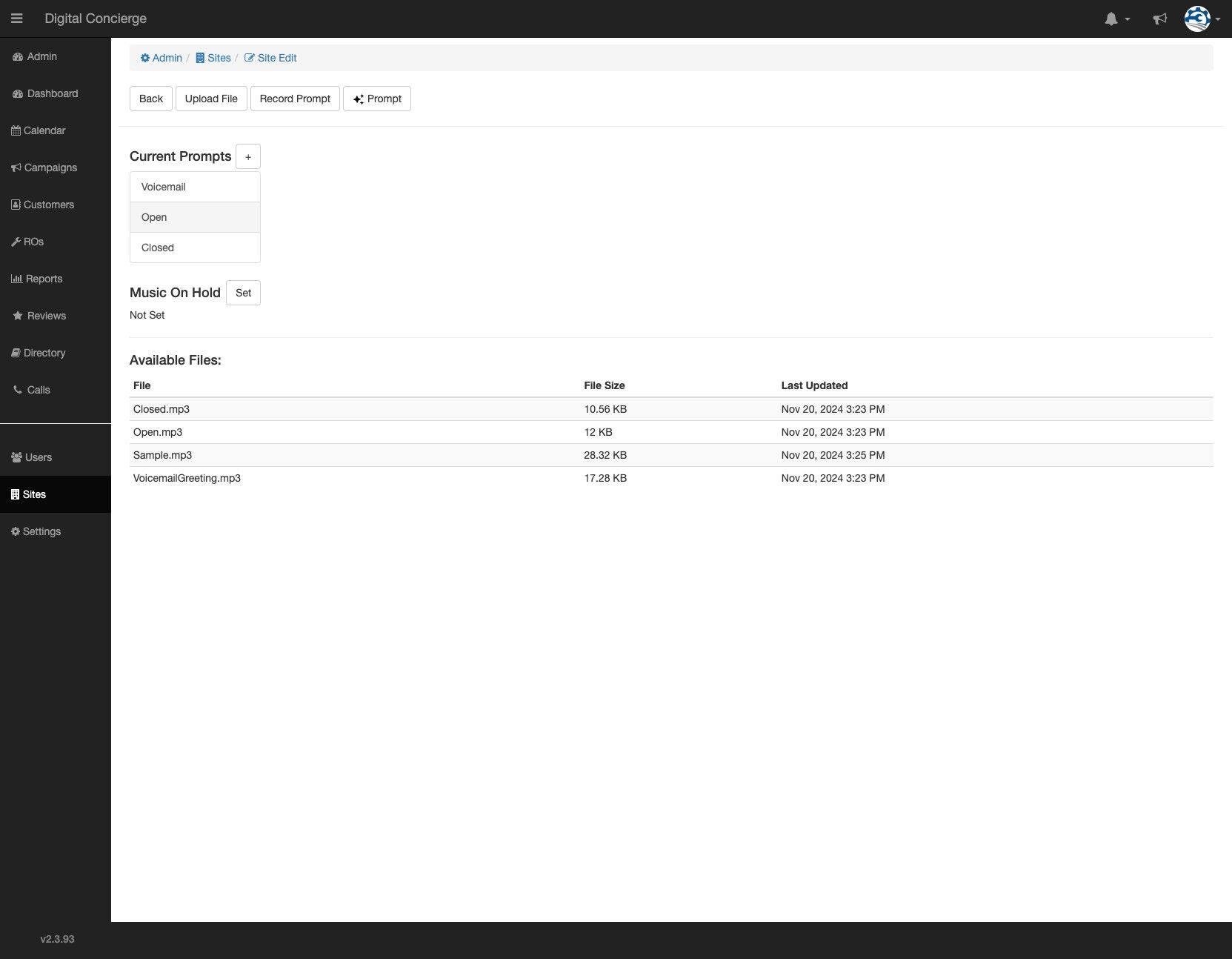1232x959 pixels.
Task: Click the Nov 20, 2024 3:25 PM date
Action: 833,455
